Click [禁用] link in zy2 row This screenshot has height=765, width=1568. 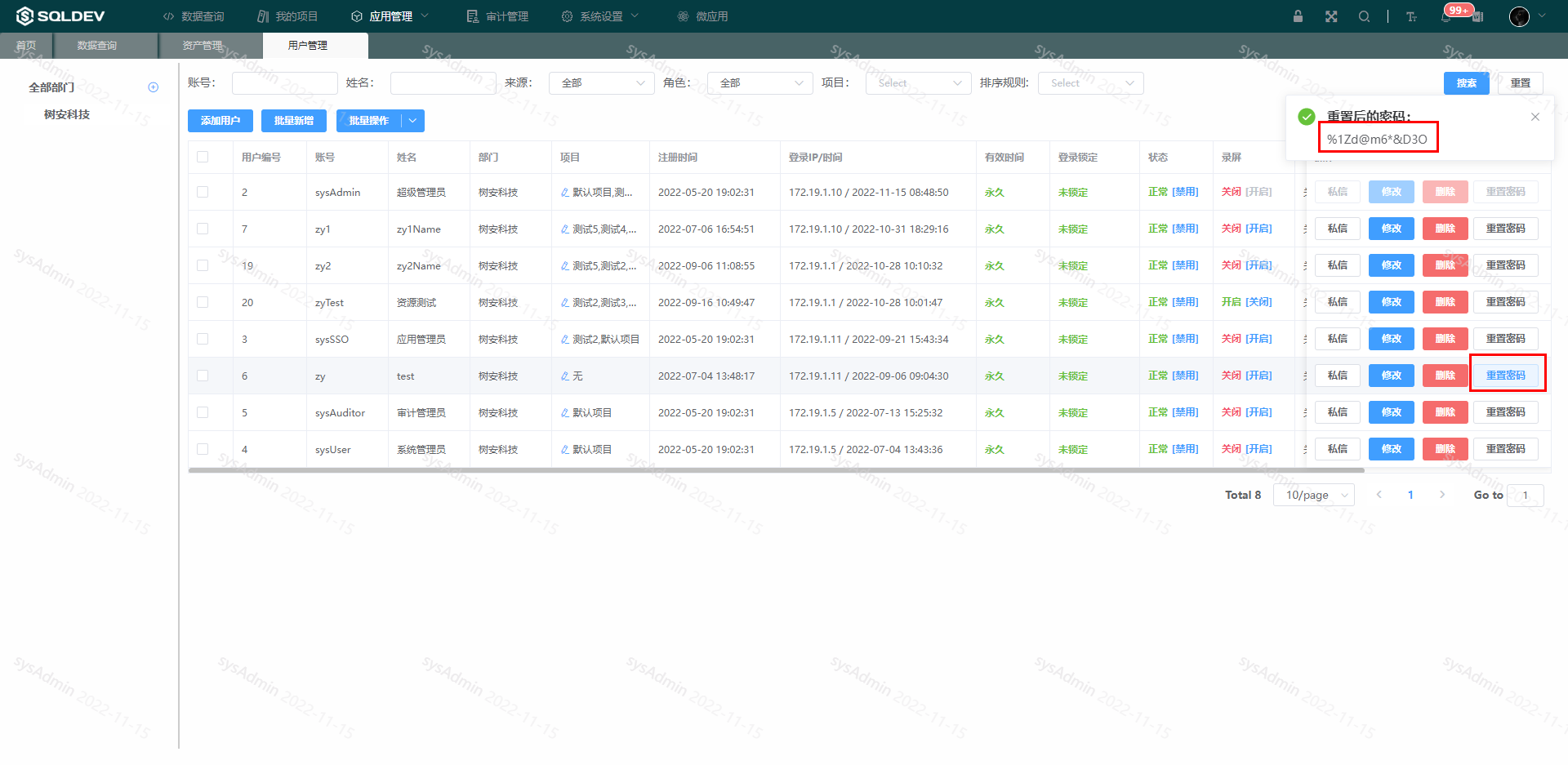point(1186,265)
